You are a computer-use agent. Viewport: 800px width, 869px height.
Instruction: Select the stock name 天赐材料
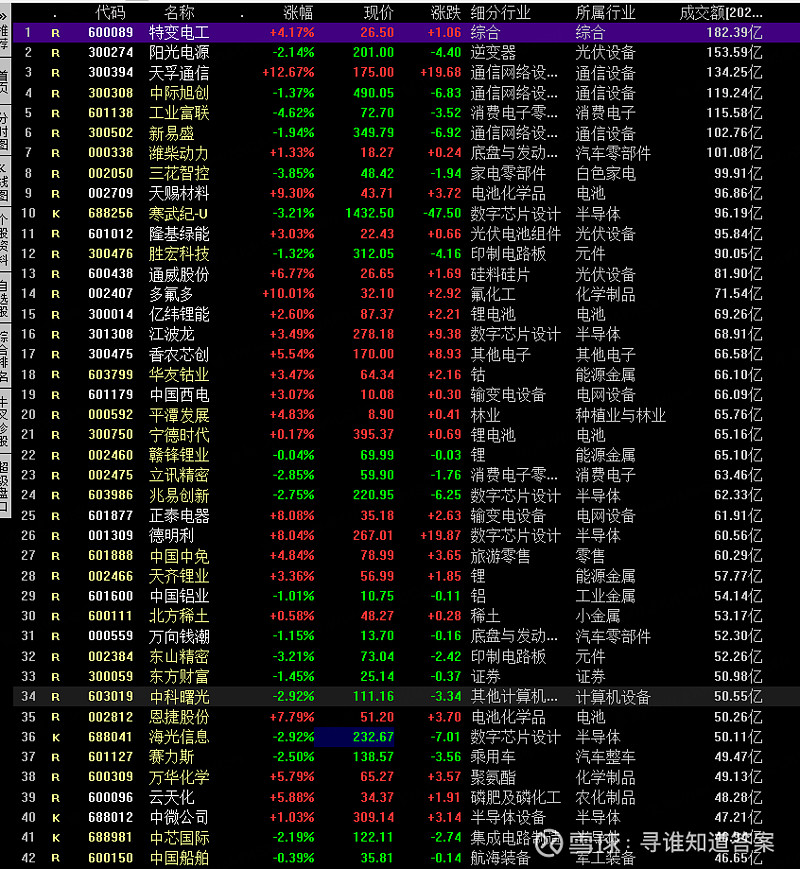(x=179, y=193)
